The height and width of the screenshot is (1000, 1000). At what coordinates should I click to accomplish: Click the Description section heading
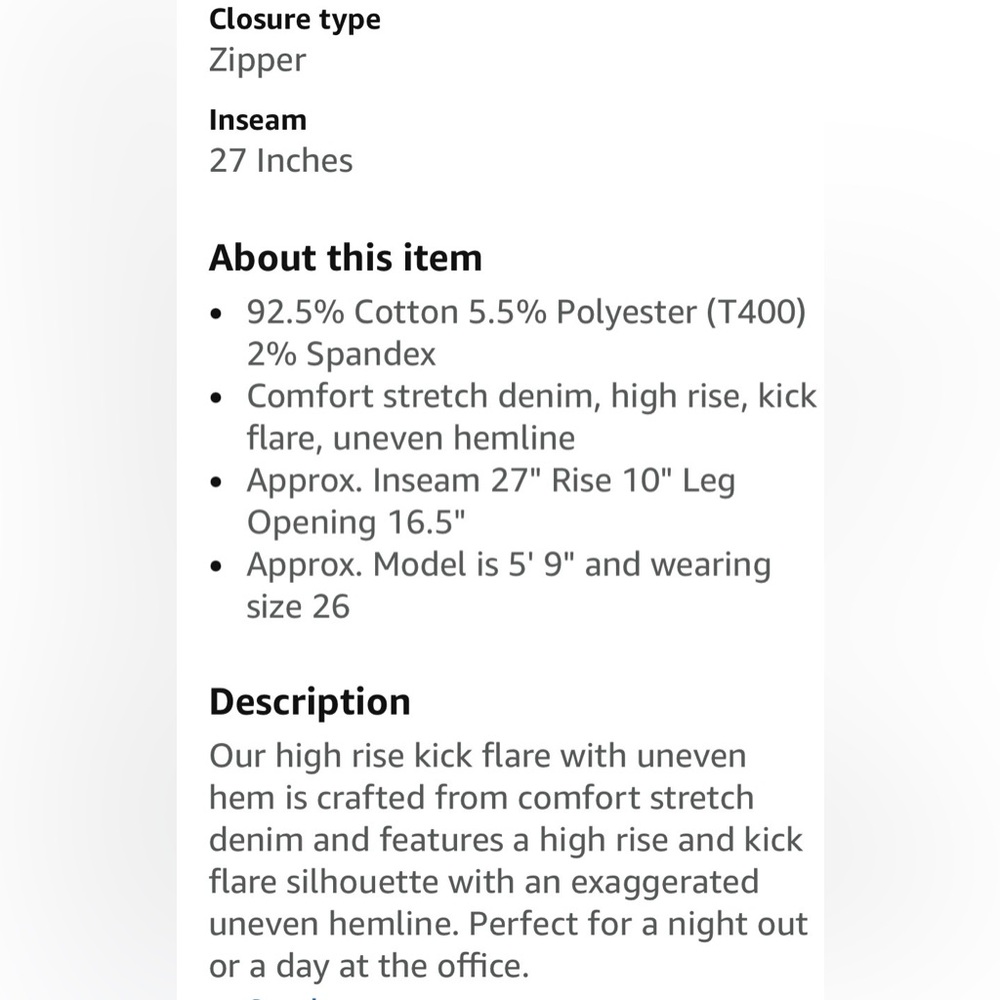pyautogui.click(x=309, y=702)
